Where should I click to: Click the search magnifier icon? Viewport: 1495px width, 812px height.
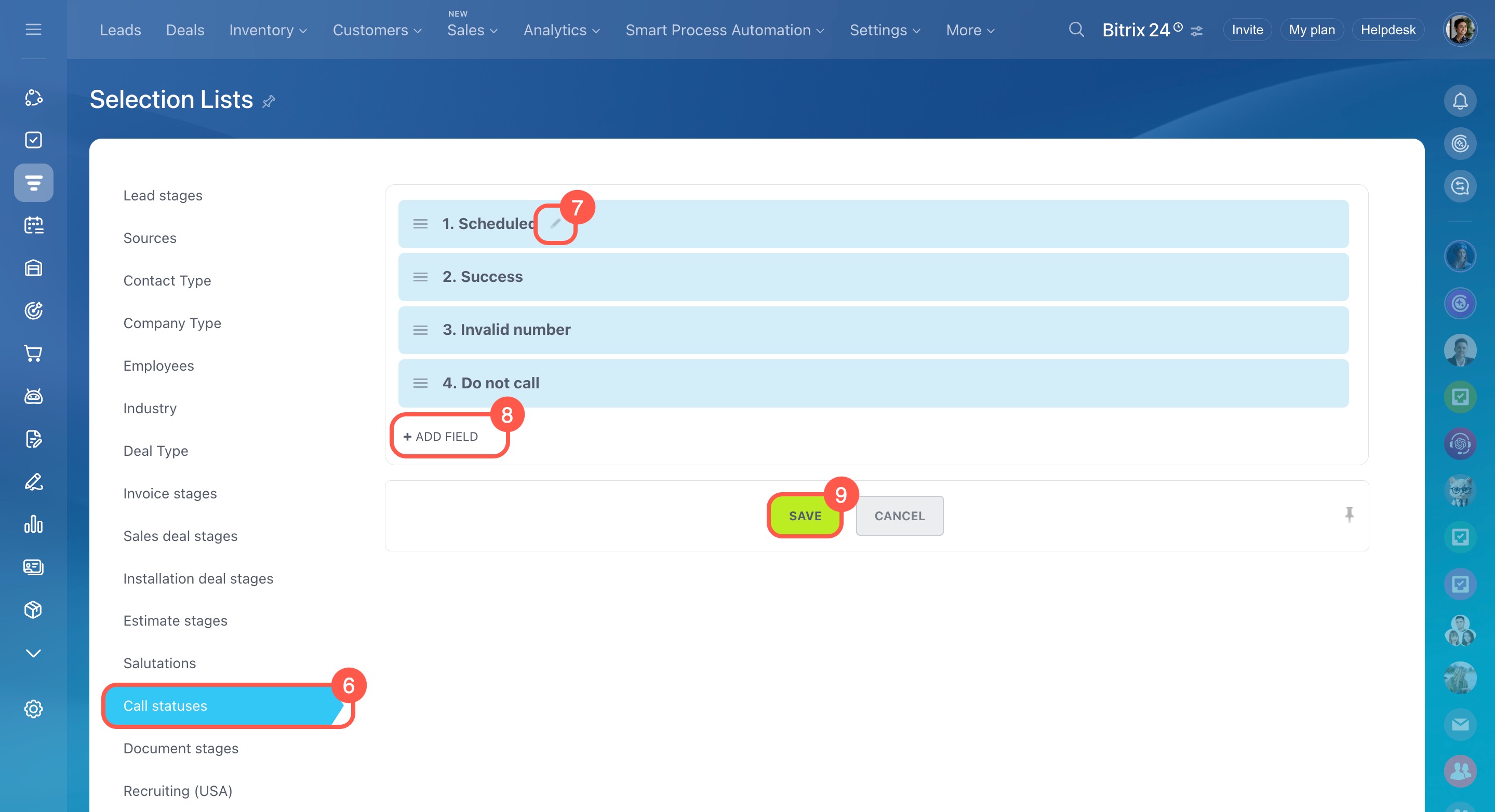[x=1076, y=30]
